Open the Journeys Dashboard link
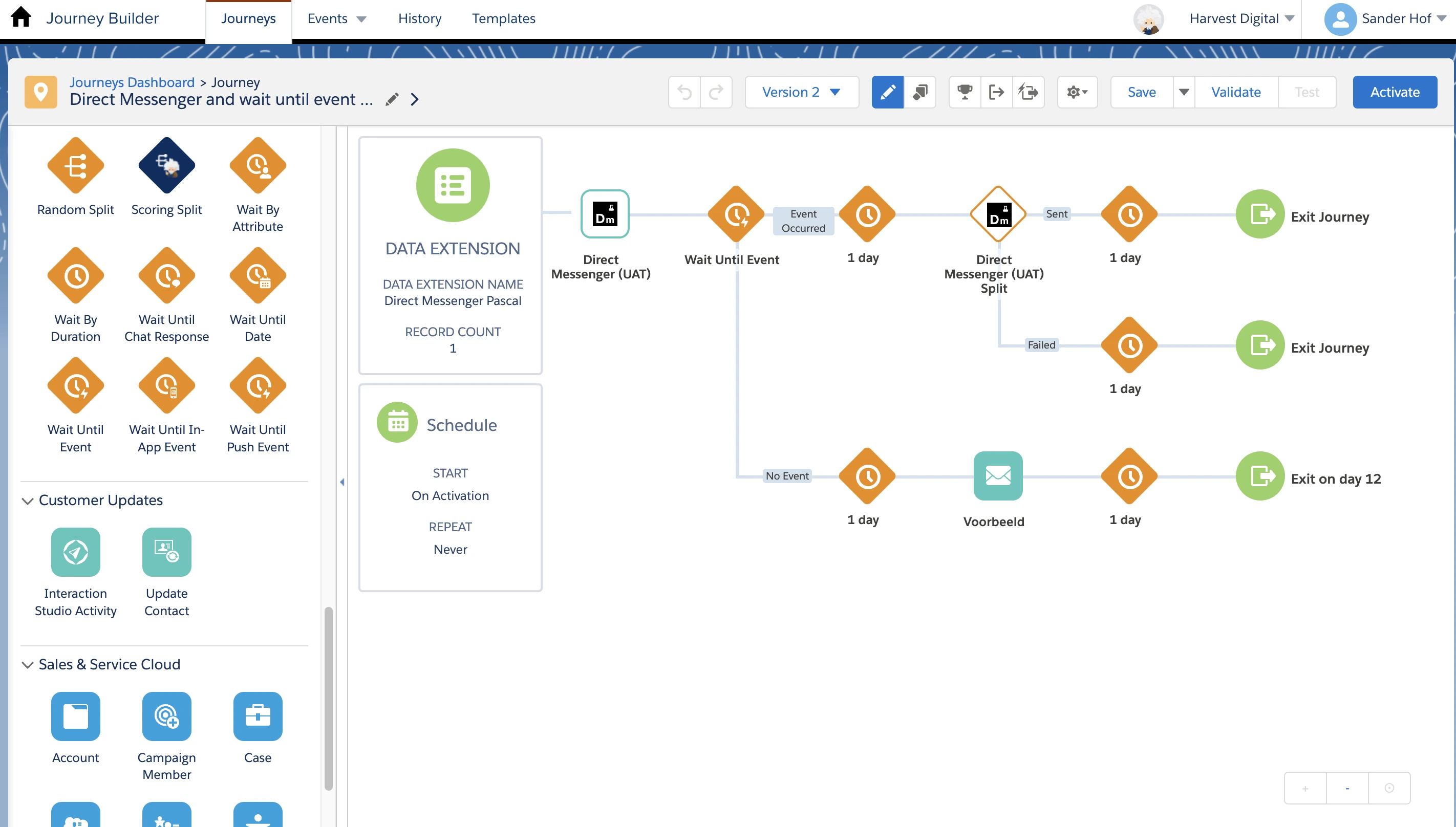1456x827 pixels. coord(132,82)
